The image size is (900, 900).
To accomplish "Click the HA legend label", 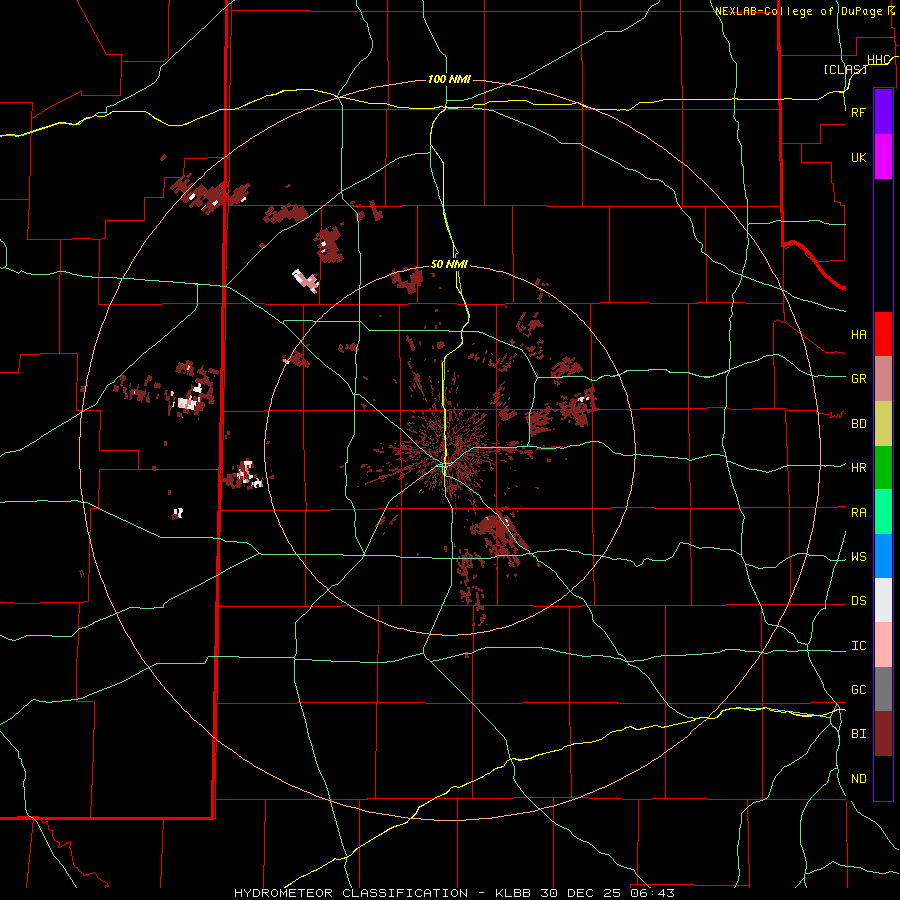I will (x=858, y=335).
